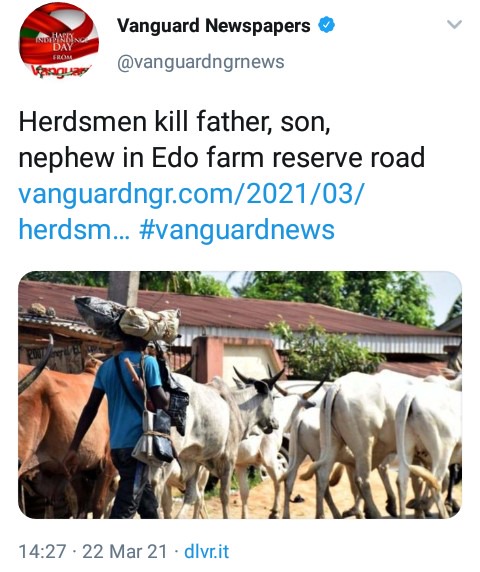The image size is (480, 572).
Task: Open the attached cattle photo
Action: point(240,395)
